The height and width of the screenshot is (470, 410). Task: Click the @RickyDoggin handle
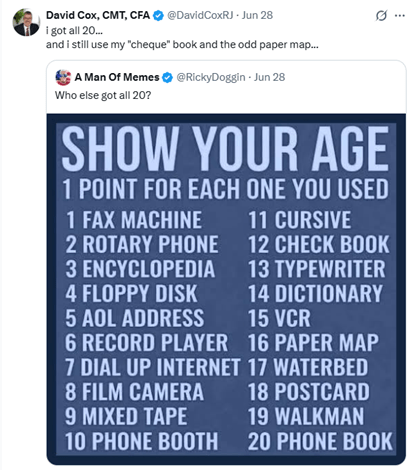pyautogui.click(x=211, y=77)
